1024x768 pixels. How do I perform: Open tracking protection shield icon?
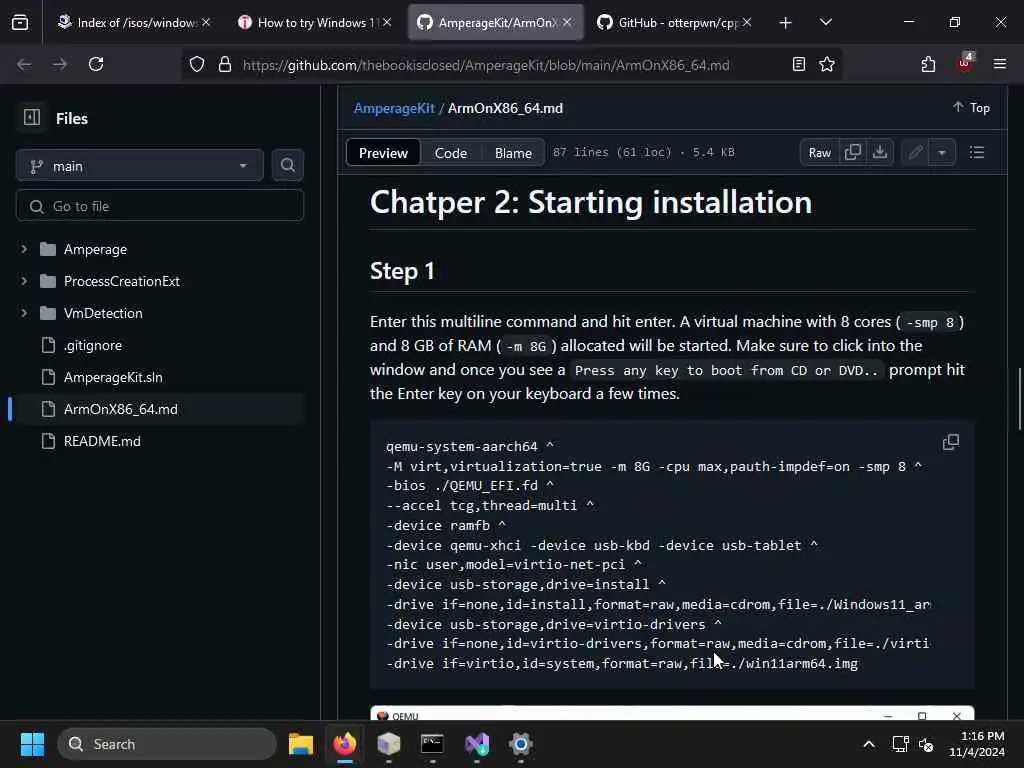(197, 64)
